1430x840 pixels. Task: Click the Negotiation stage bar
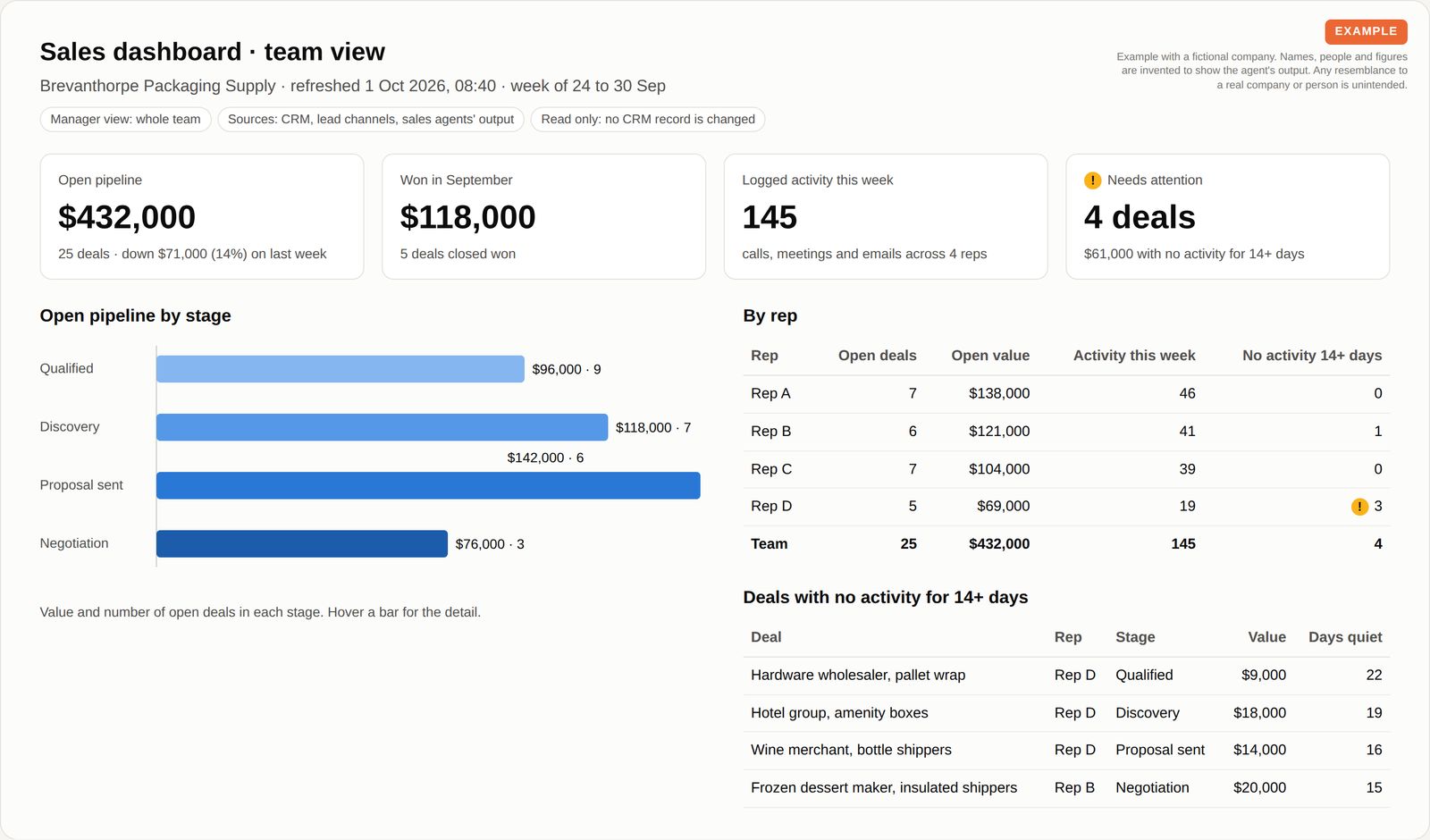pos(302,543)
